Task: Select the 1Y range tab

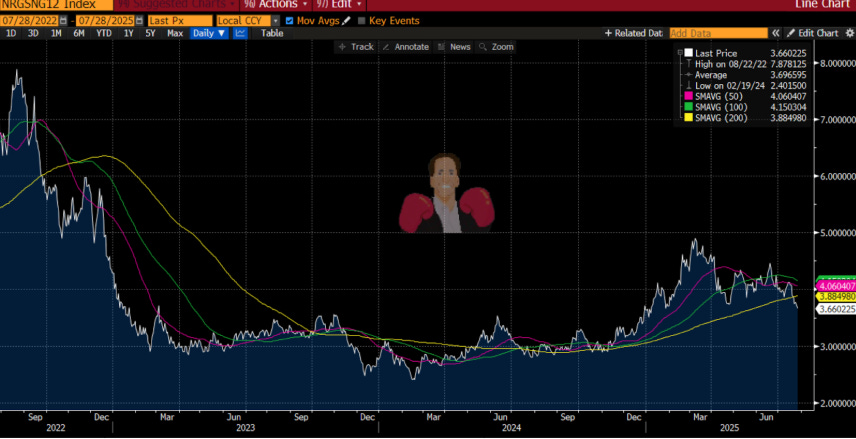Action: click(128, 33)
